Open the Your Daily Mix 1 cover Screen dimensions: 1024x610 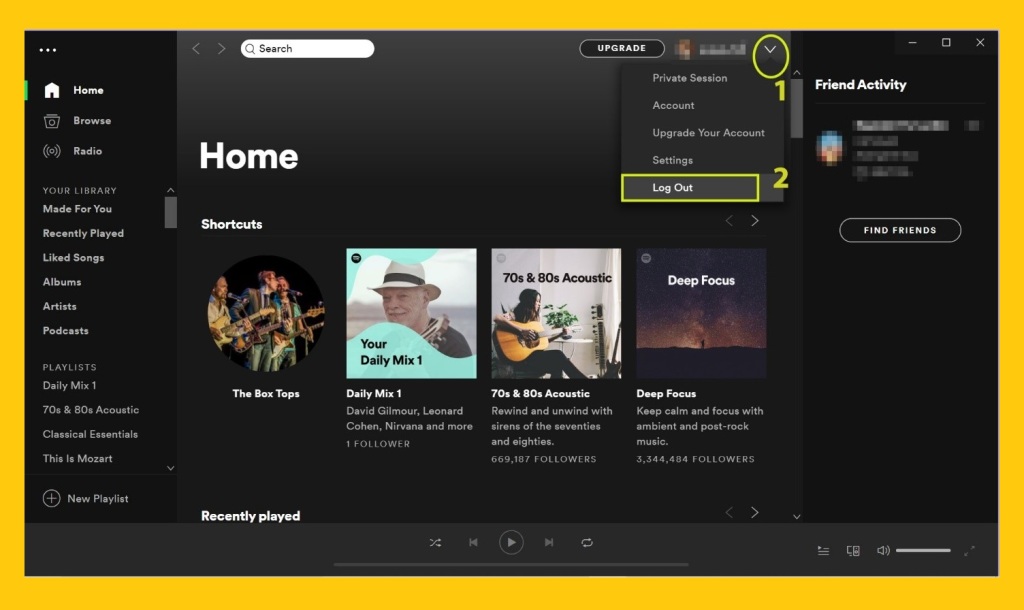[411, 313]
